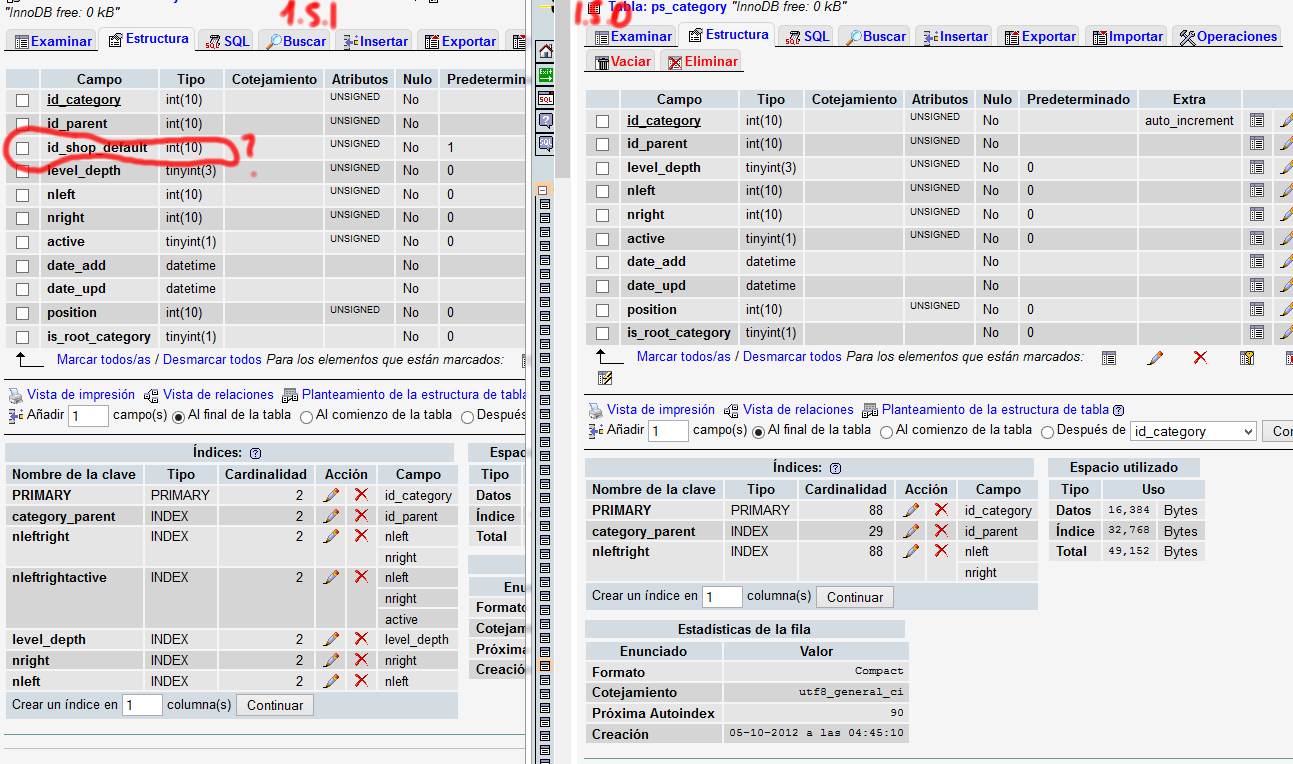This screenshot has height=764, width=1293.
Task: Browse distinct values for position in right panel
Action: 1257,309
